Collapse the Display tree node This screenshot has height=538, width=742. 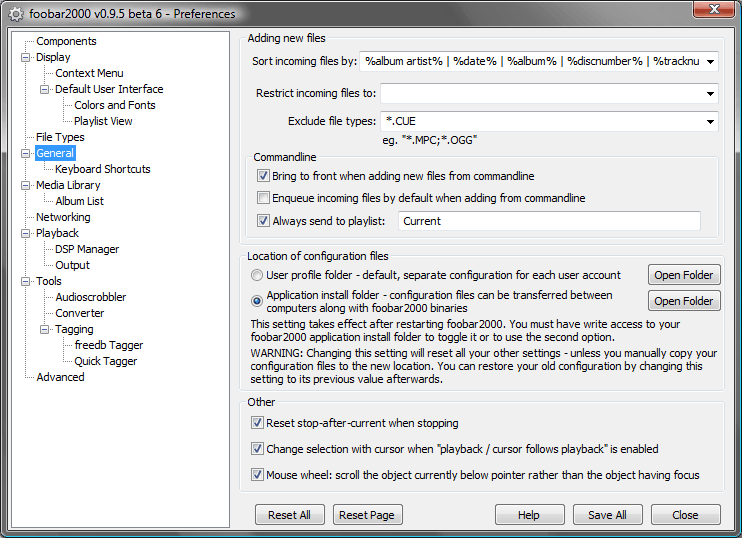point(26,57)
